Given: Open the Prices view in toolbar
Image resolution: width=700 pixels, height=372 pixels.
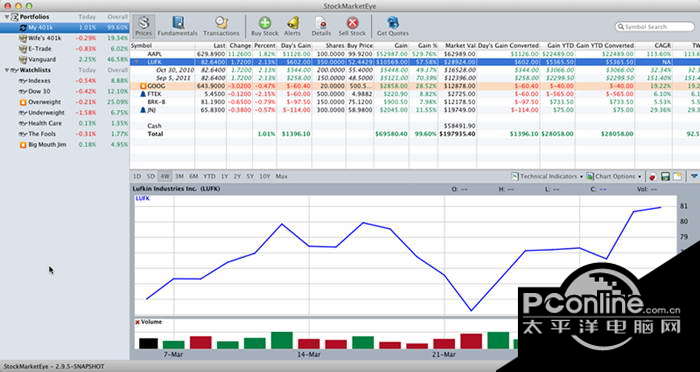Looking at the screenshot, I should pyautogui.click(x=143, y=26).
